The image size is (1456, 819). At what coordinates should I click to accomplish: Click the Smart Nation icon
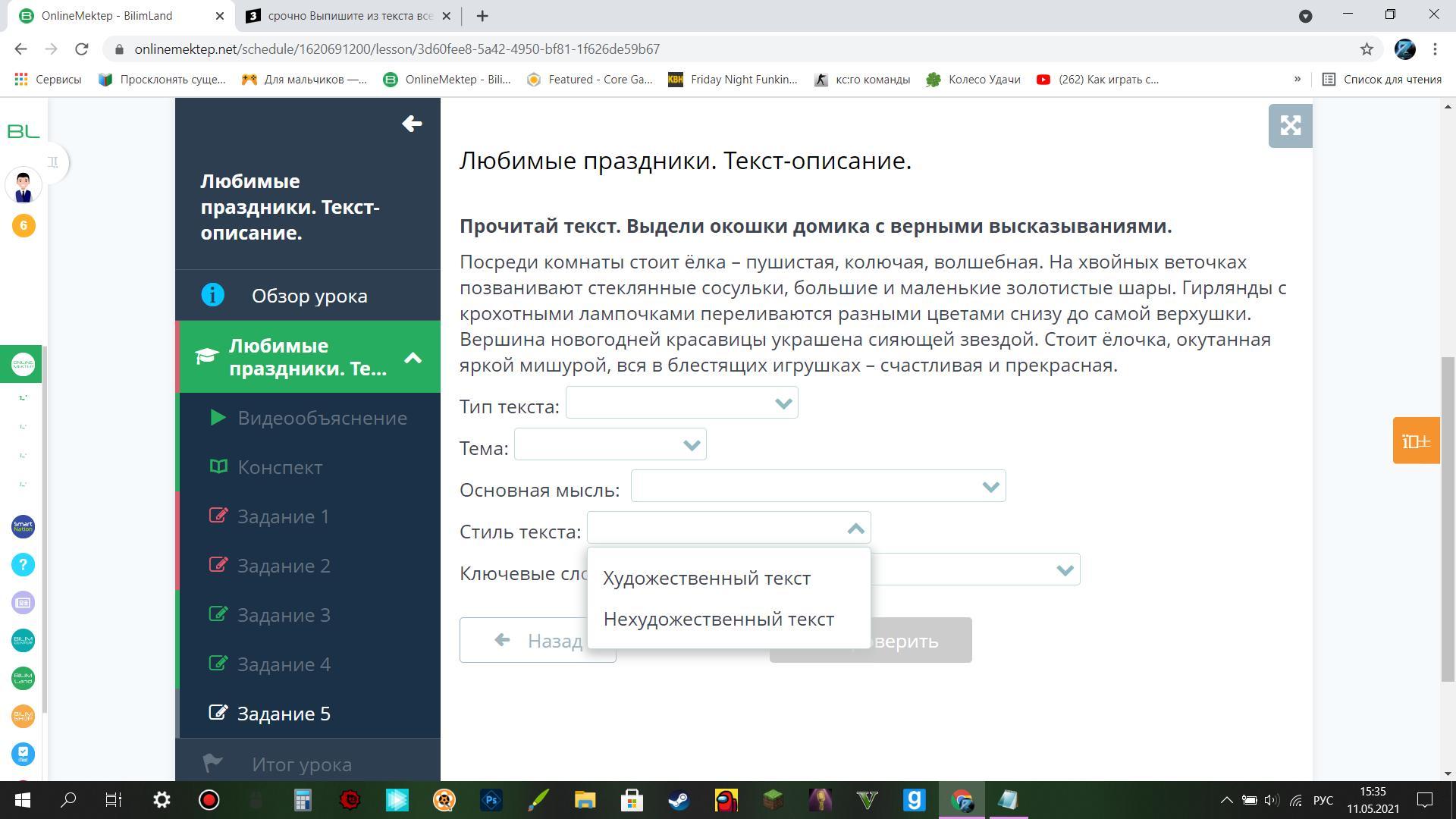click(23, 526)
